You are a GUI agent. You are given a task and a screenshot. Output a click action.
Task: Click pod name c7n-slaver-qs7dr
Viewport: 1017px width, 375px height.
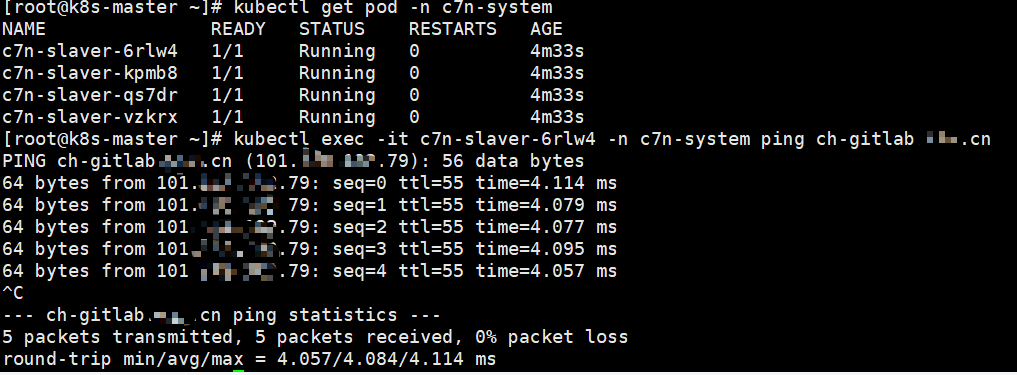[x=90, y=95]
